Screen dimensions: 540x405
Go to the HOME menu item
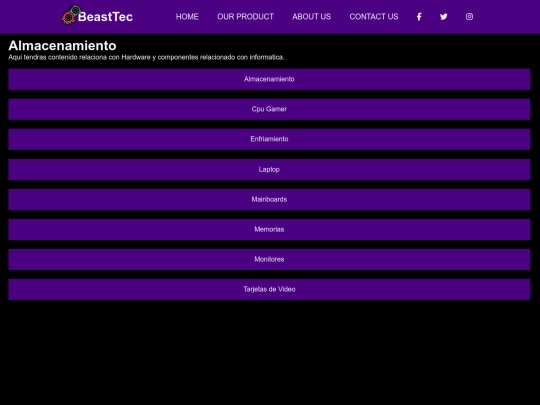tap(187, 17)
